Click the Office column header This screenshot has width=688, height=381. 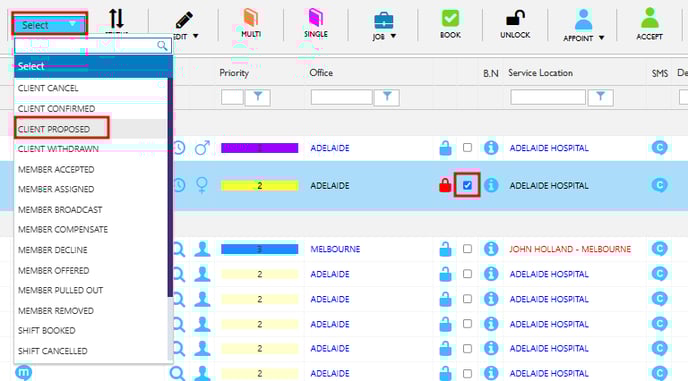tap(321, 73)
